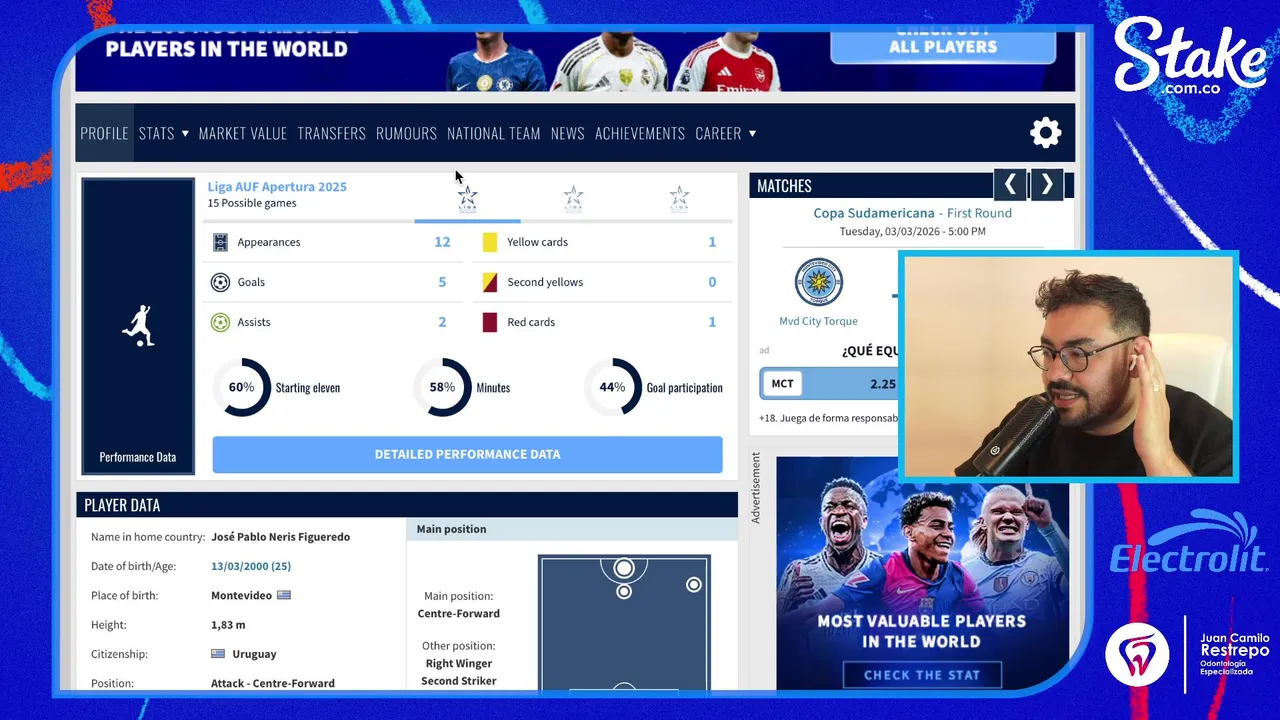Click the webcam overlay of the streamer
Viewport: 1280px width, 720px height.
[1069, 366]
